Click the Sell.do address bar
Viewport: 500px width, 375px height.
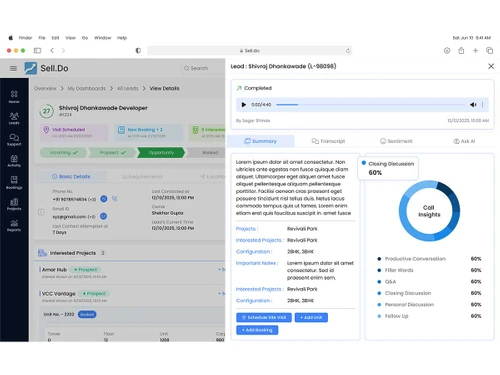pos(249,51)
